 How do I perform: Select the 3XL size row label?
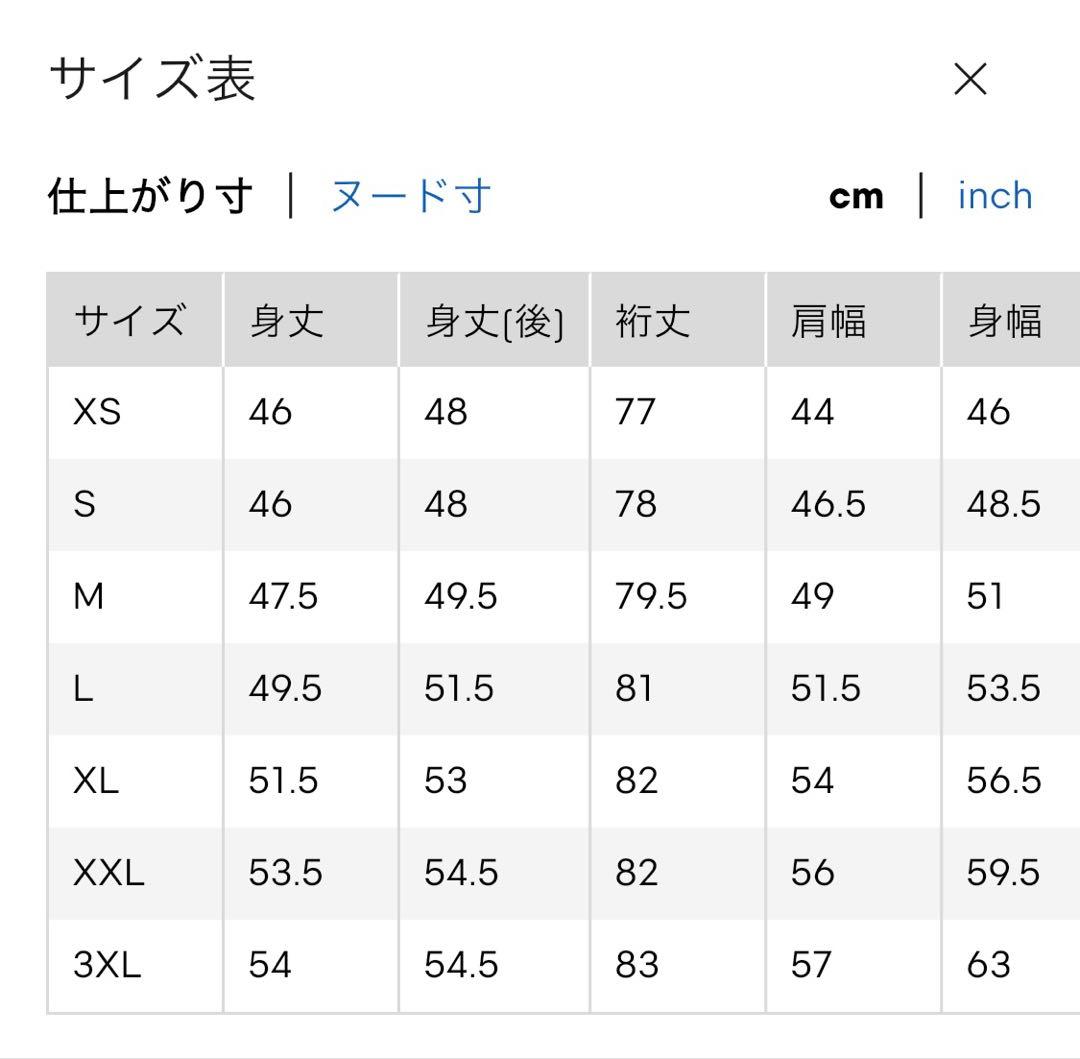pyautogui.click(x=107, y=965)
